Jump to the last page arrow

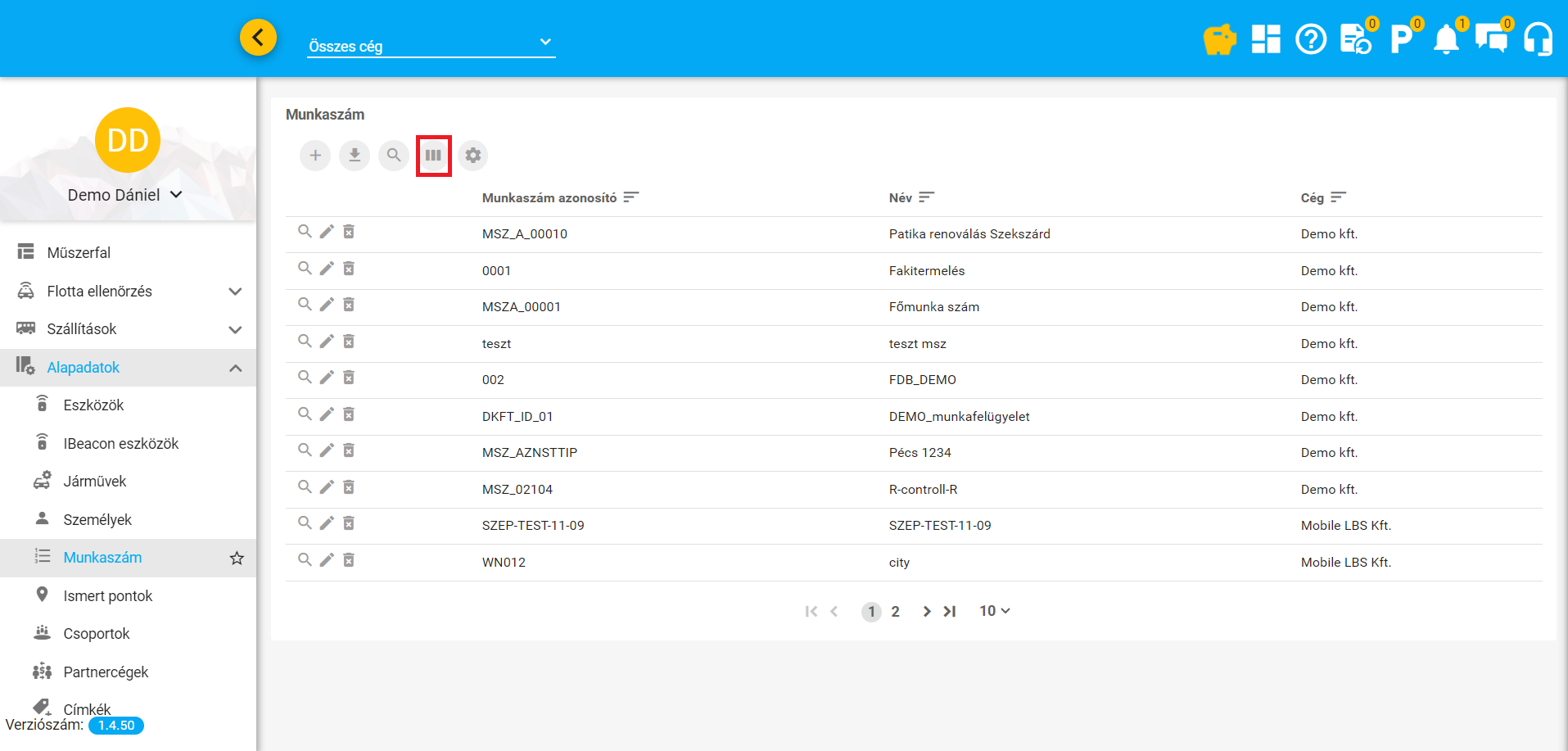click(950, 612)
